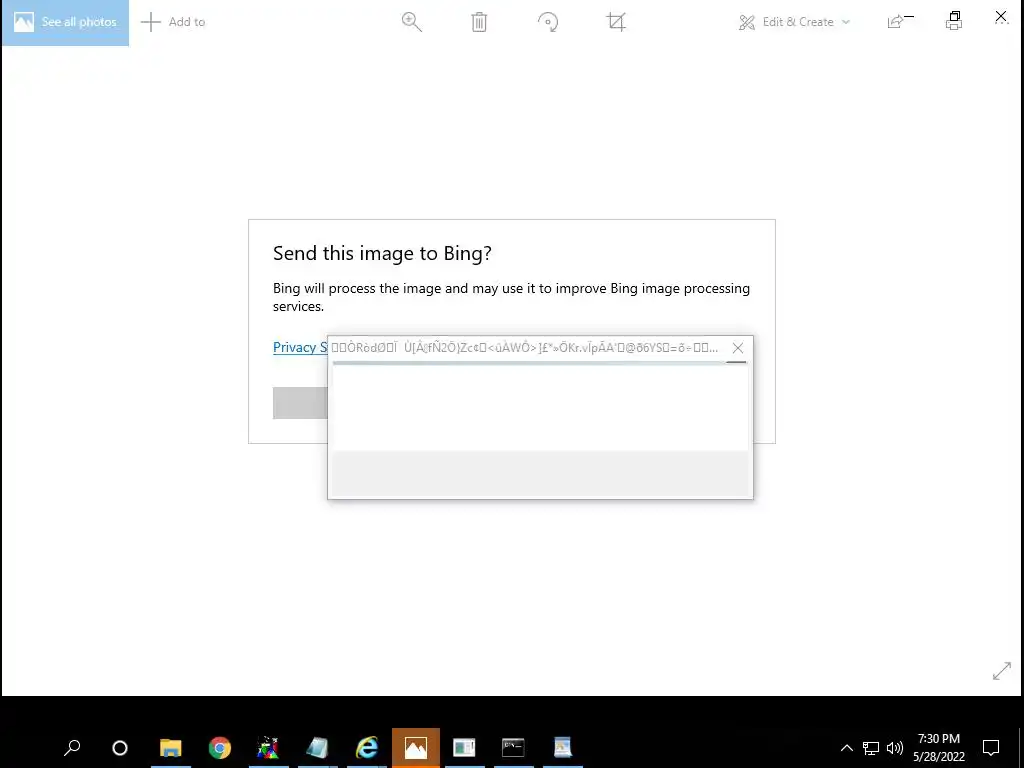This screenshot has width=1024, height=768.
Task: Launch Google Chrome from taskbar
Action: tap(220, 748)
